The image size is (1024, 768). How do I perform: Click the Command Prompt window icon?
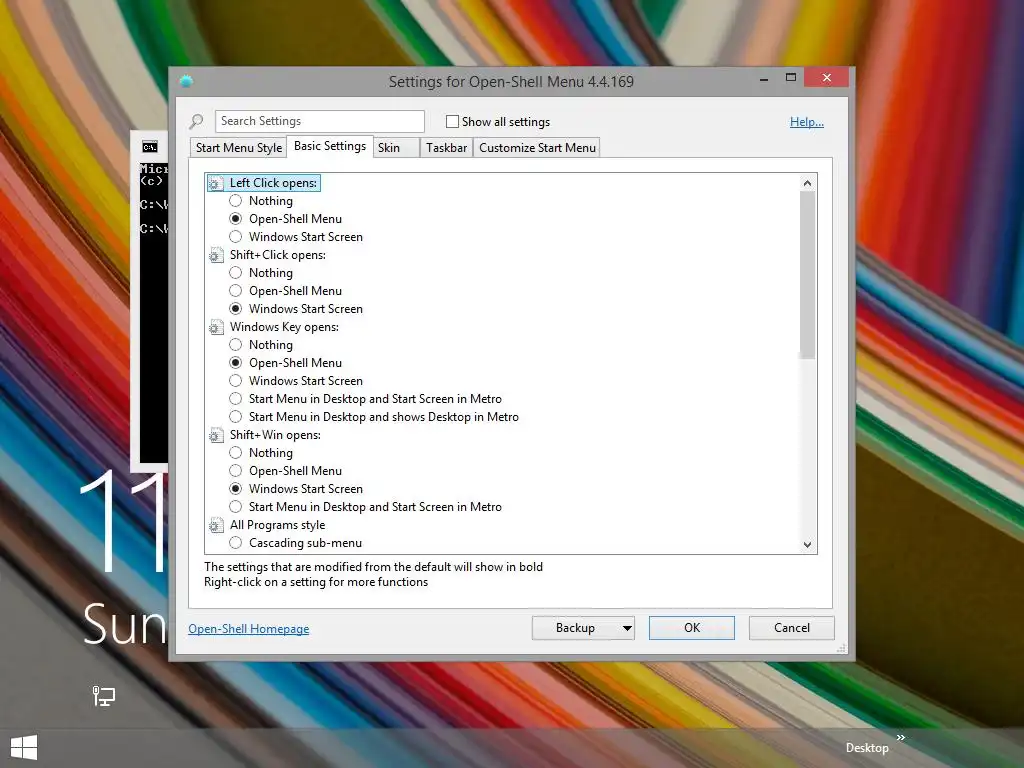tap(150, 147)
